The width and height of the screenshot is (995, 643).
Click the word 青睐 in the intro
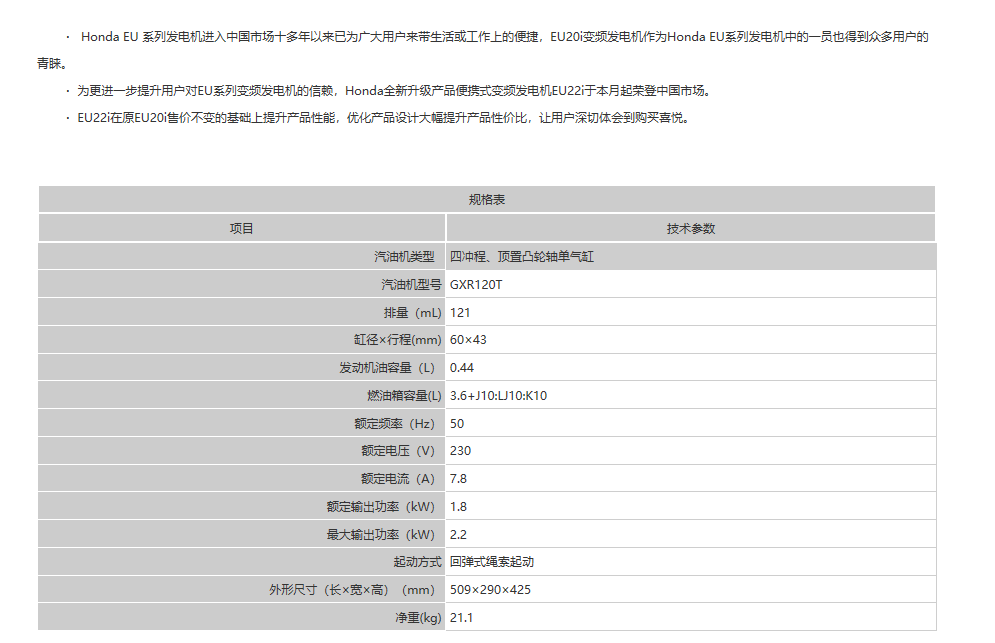coord(49,63)
